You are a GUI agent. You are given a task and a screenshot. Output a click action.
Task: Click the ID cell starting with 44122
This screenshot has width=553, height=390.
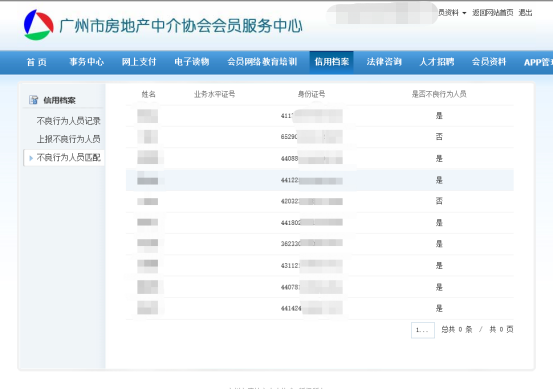click(311, 180)
